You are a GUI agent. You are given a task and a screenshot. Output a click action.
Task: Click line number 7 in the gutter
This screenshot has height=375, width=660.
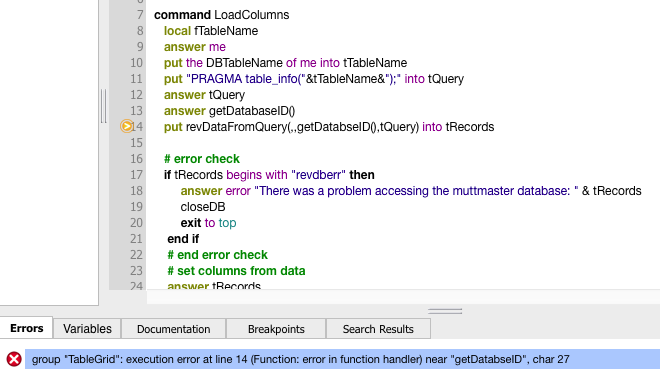(x=140, y=15)
